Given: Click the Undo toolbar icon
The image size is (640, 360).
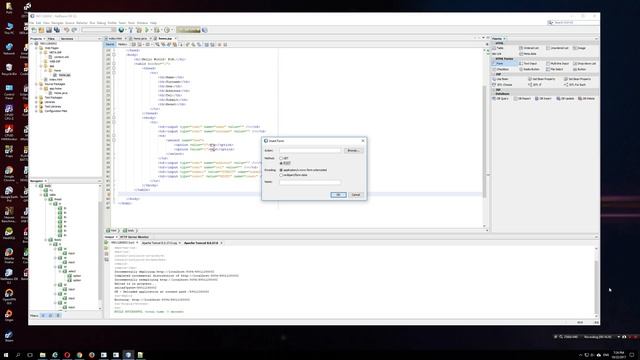Looking at the screenshot, I should [67, 30].
